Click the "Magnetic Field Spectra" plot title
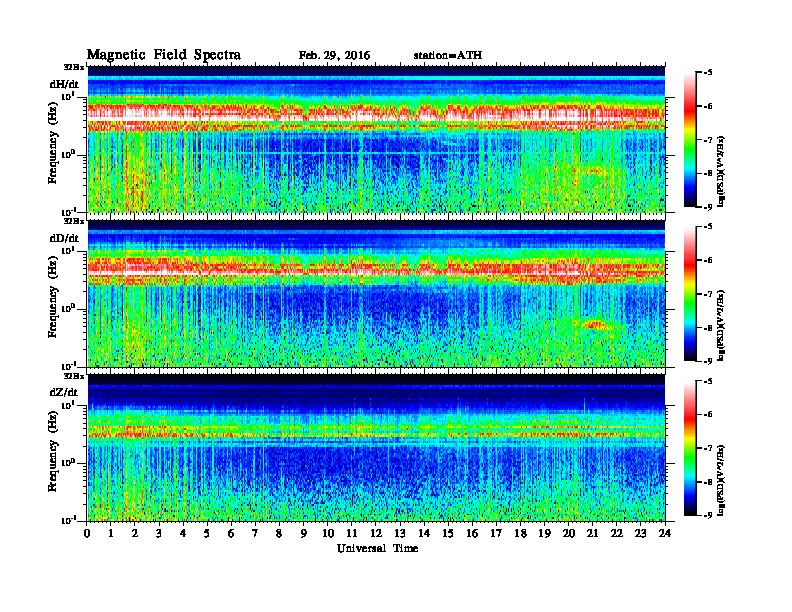This screenshot has height=612, width=792. click(164, 55)
